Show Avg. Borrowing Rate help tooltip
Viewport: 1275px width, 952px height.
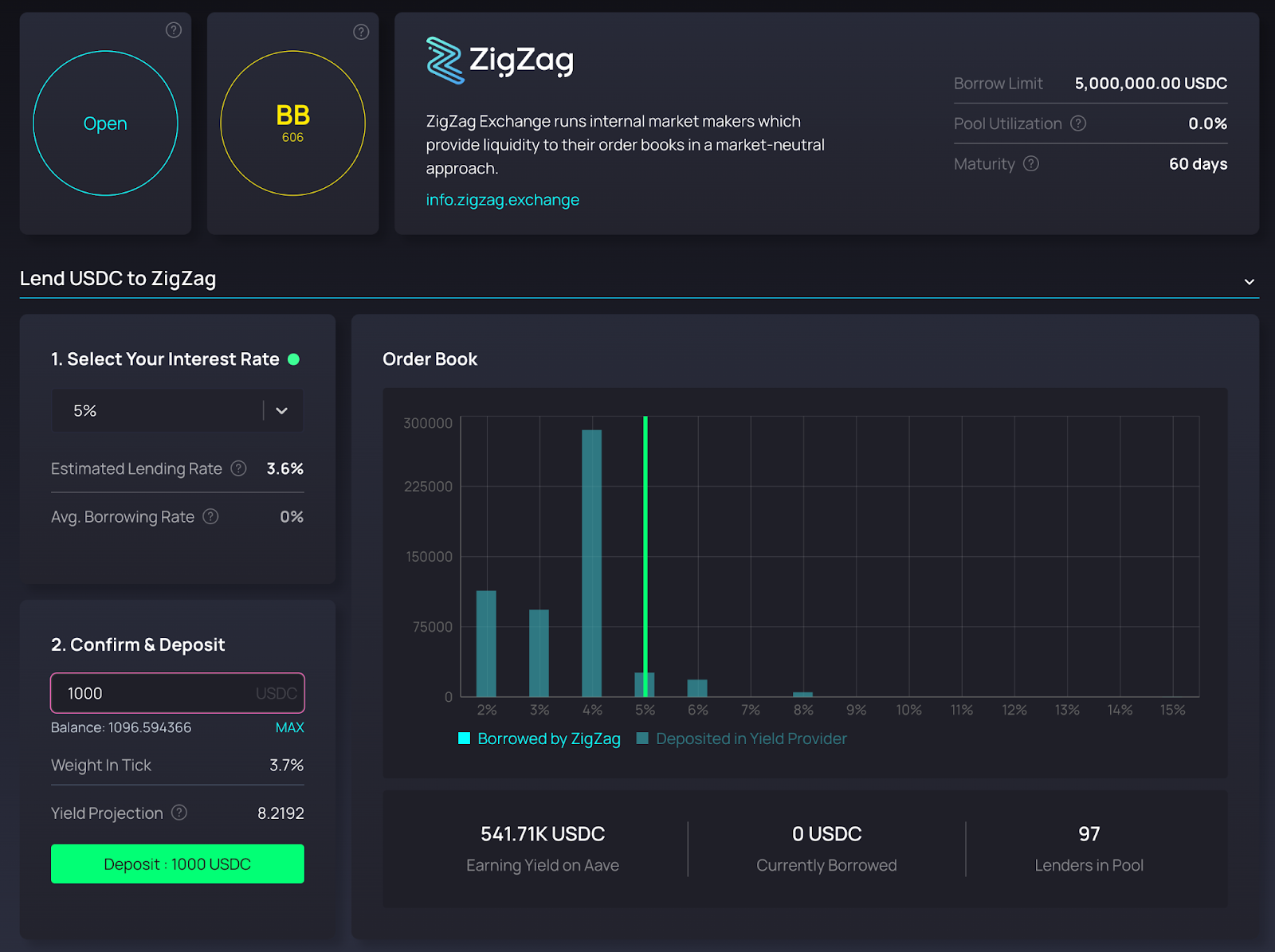click(210, 516)
